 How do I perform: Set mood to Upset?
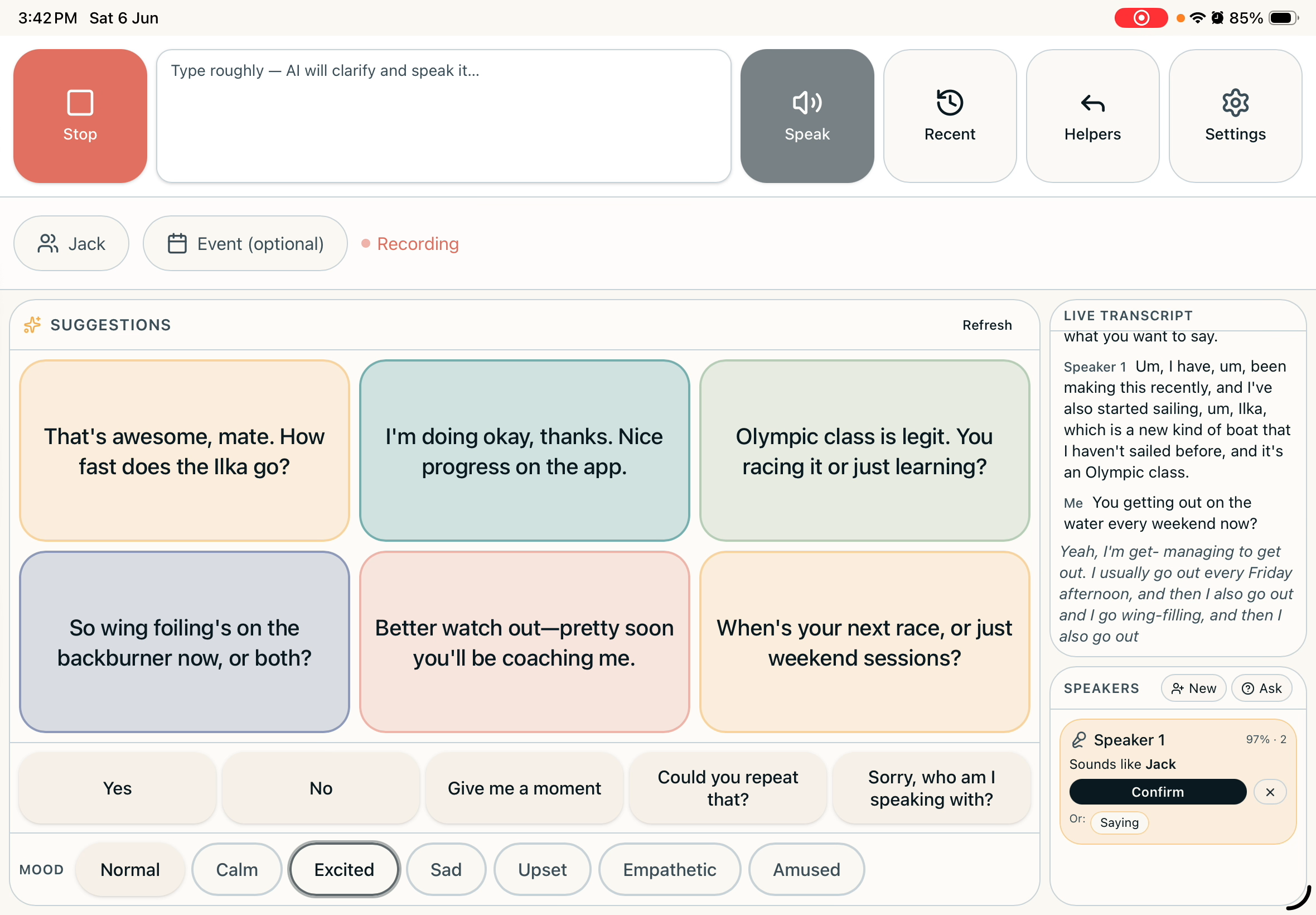pos(542,869)
